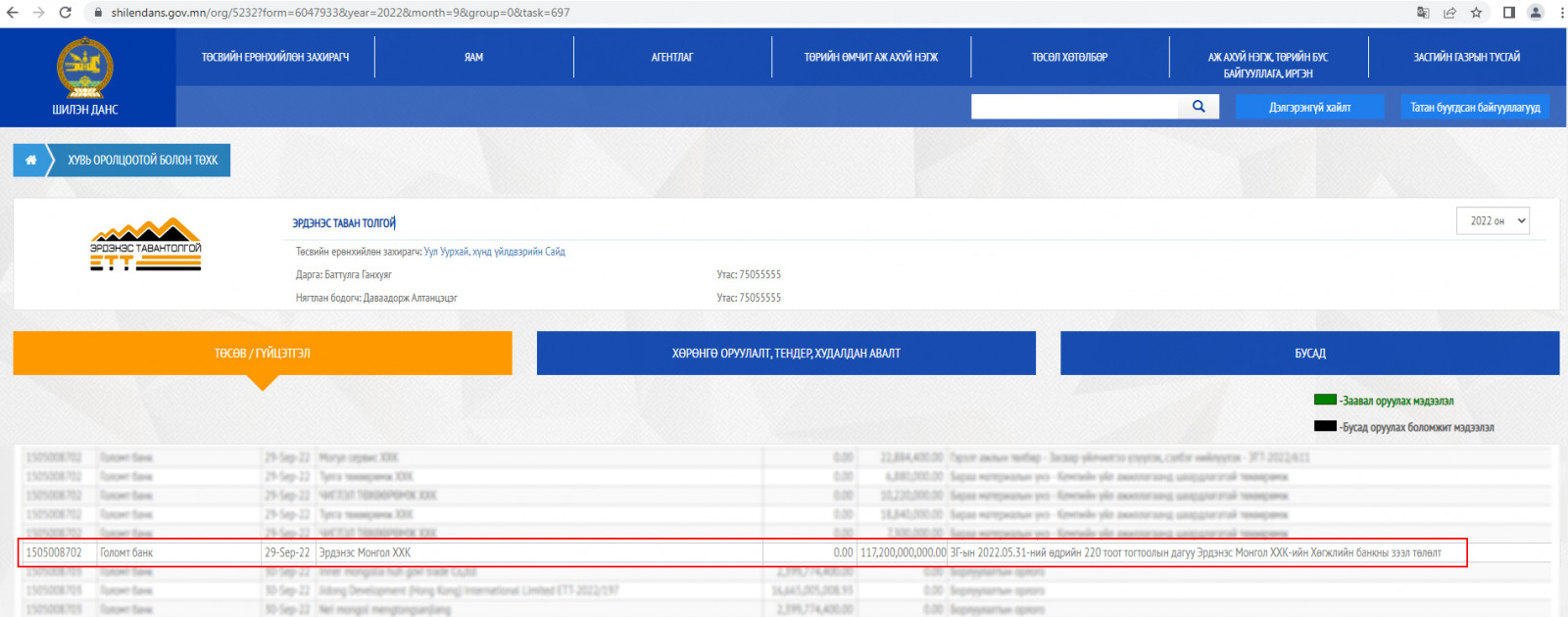The image size is (1568, 617).
Task: Switch to the ТӨСӨВ / ГҮЙЦЭТГЭЛ tab
Action: [263, 354]
